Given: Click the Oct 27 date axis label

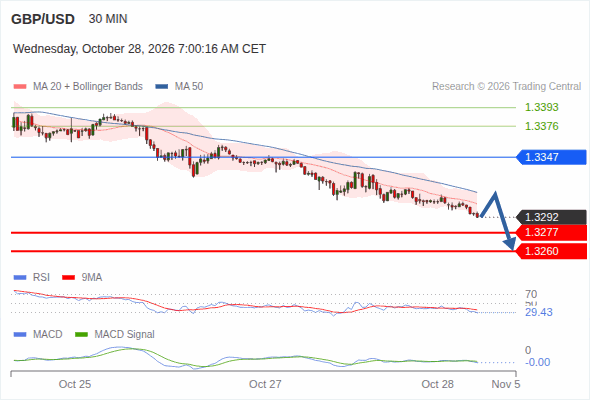Looking at the screenshot, I should 265,384.
